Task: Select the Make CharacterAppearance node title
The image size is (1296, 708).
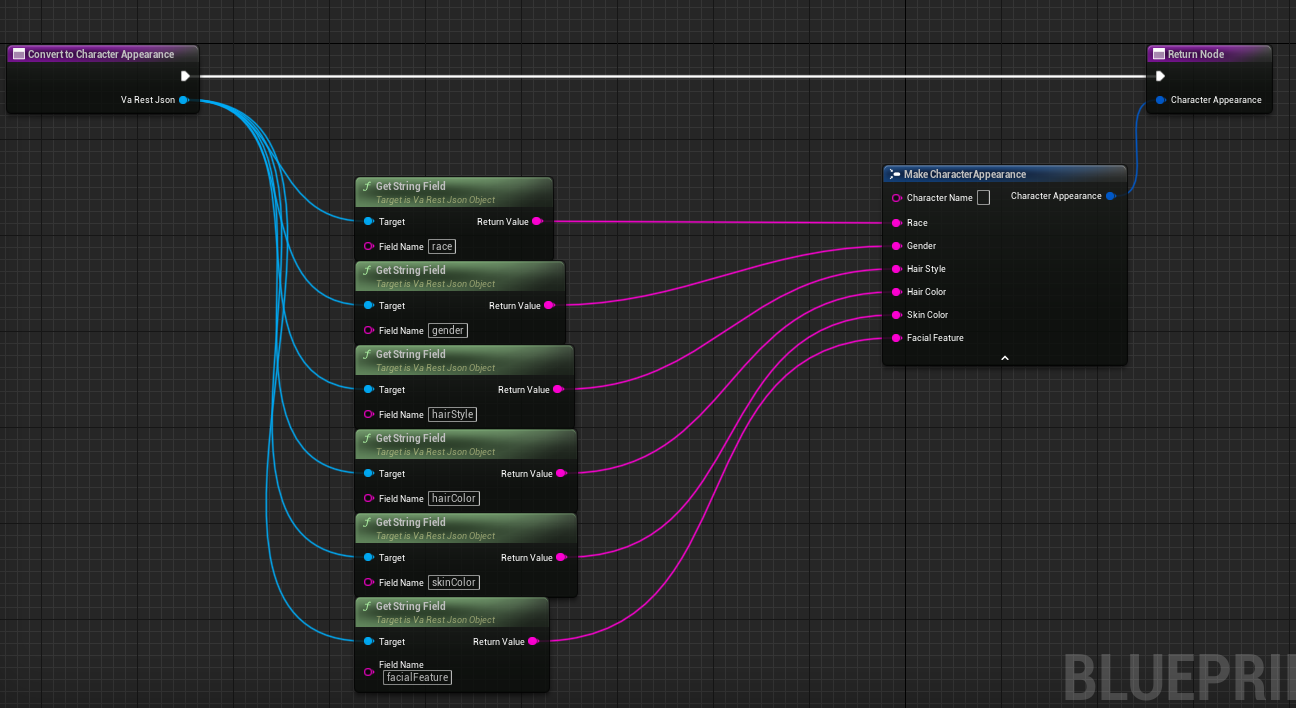Action: [x=965, y=174]
